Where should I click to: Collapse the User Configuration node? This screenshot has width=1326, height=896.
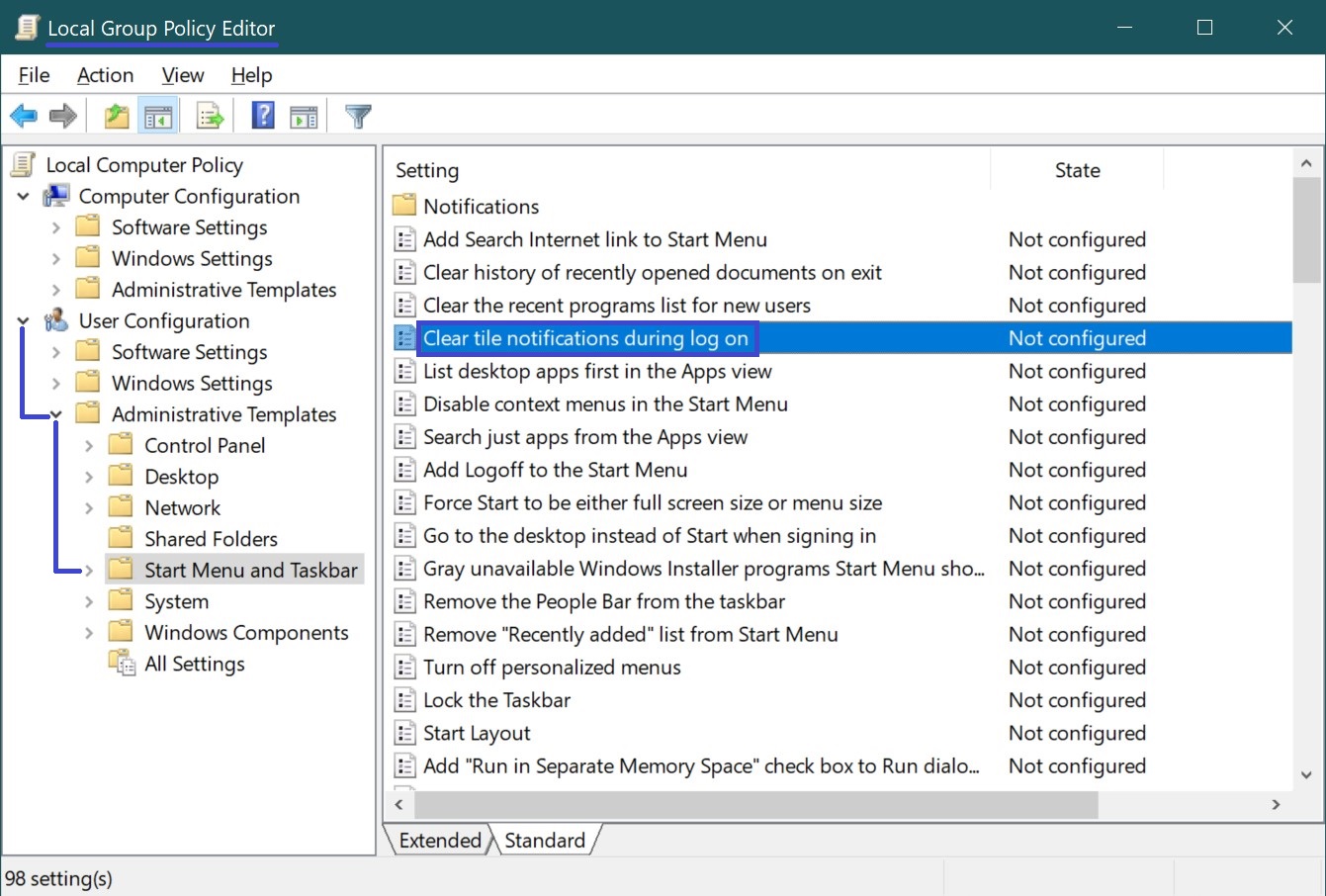pyautogui.click(x=23, y=321)
